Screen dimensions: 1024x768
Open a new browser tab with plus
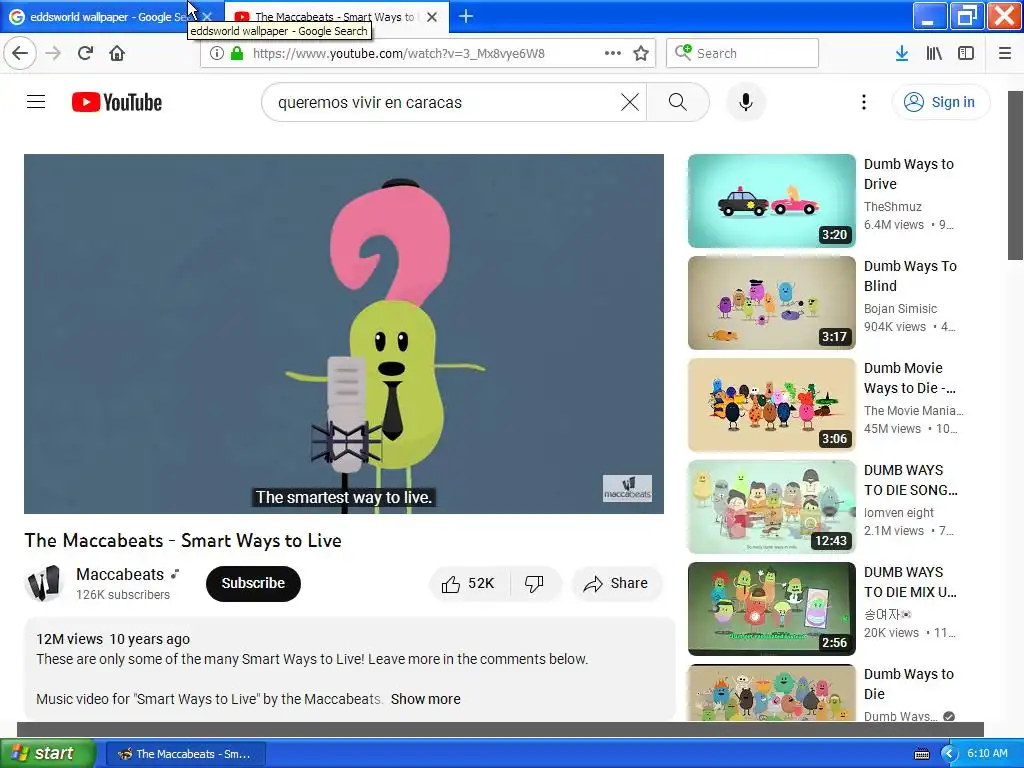coord(466,16)
